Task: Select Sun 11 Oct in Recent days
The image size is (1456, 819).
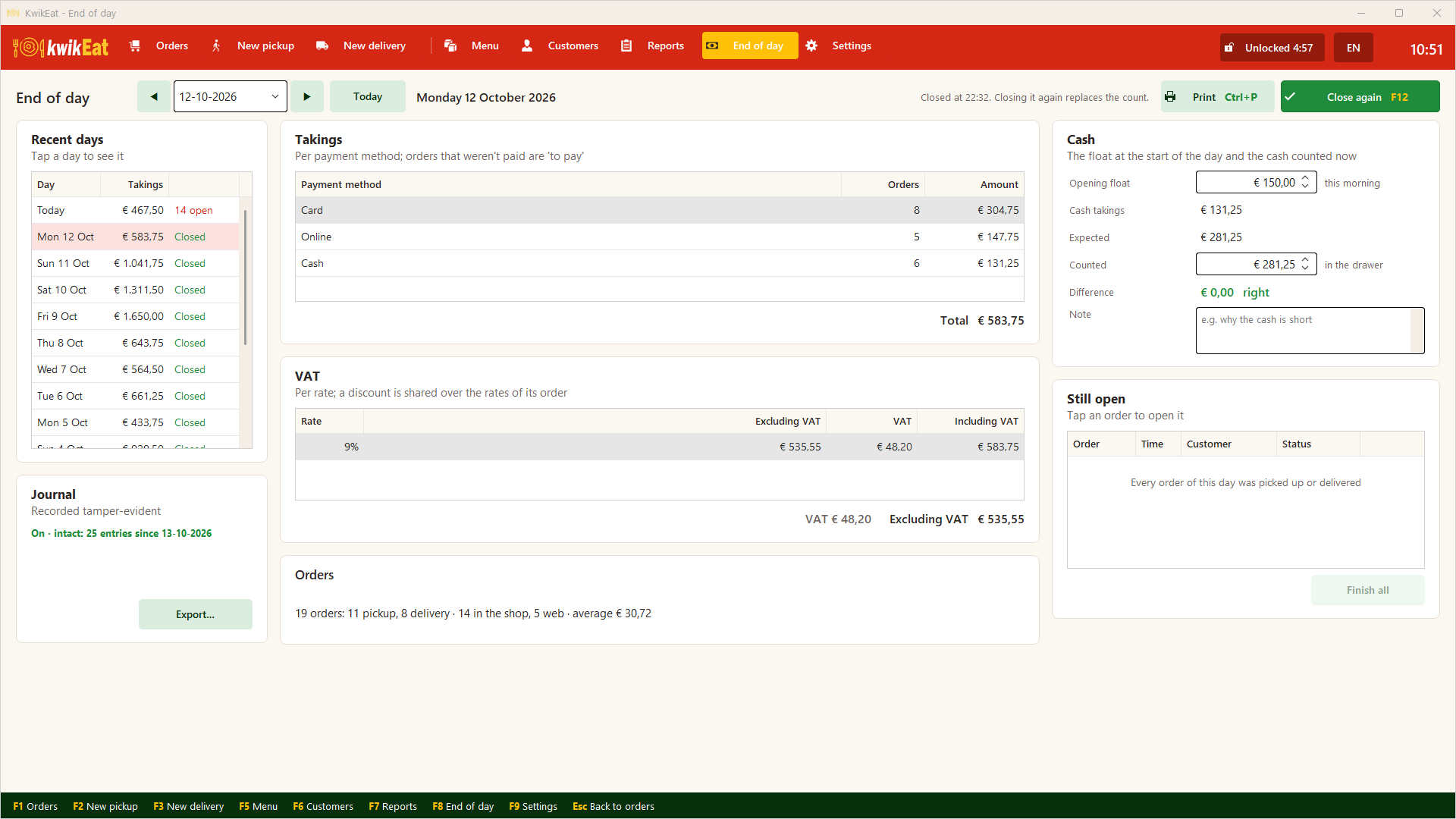Action: [136, 263]
